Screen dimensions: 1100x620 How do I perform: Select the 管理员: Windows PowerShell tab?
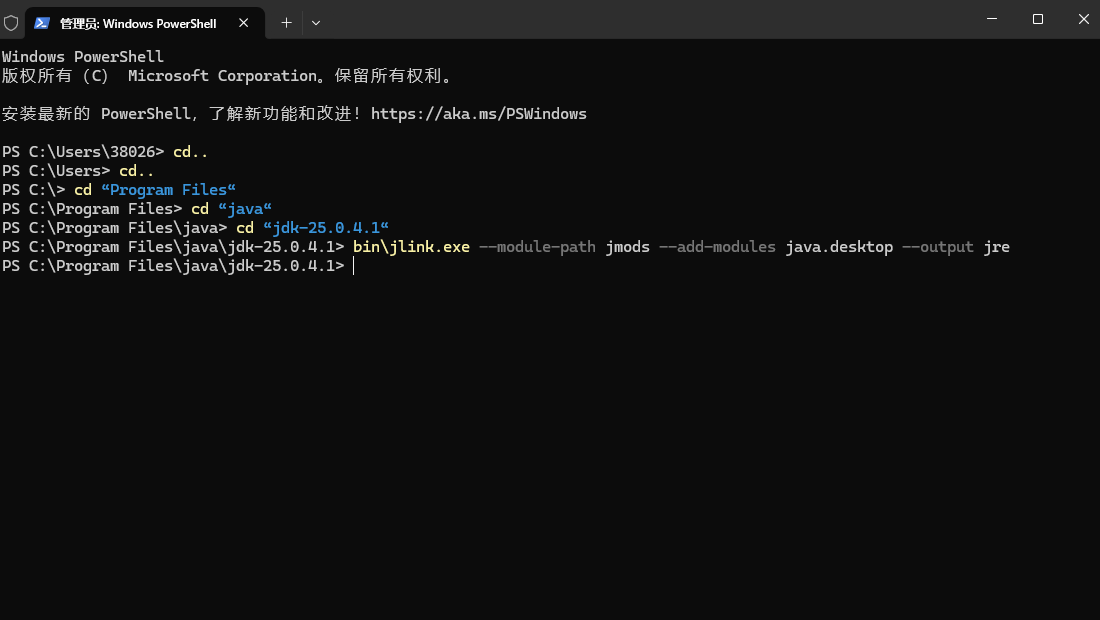pyautogui.click(x=145, y=23)
